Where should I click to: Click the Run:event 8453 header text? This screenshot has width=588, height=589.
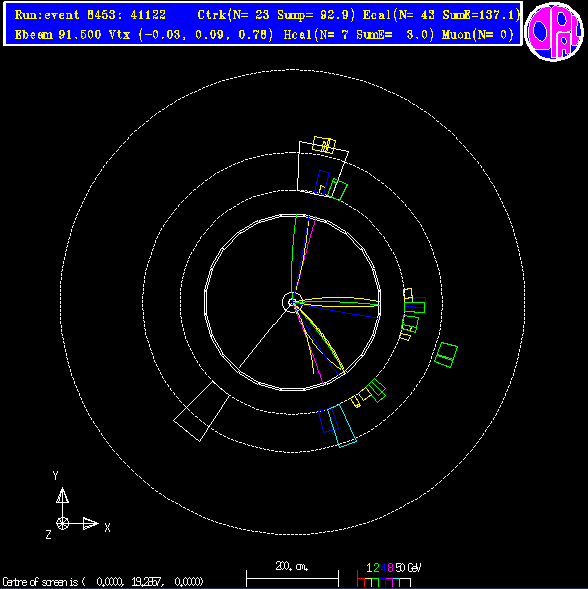(90, 15)
